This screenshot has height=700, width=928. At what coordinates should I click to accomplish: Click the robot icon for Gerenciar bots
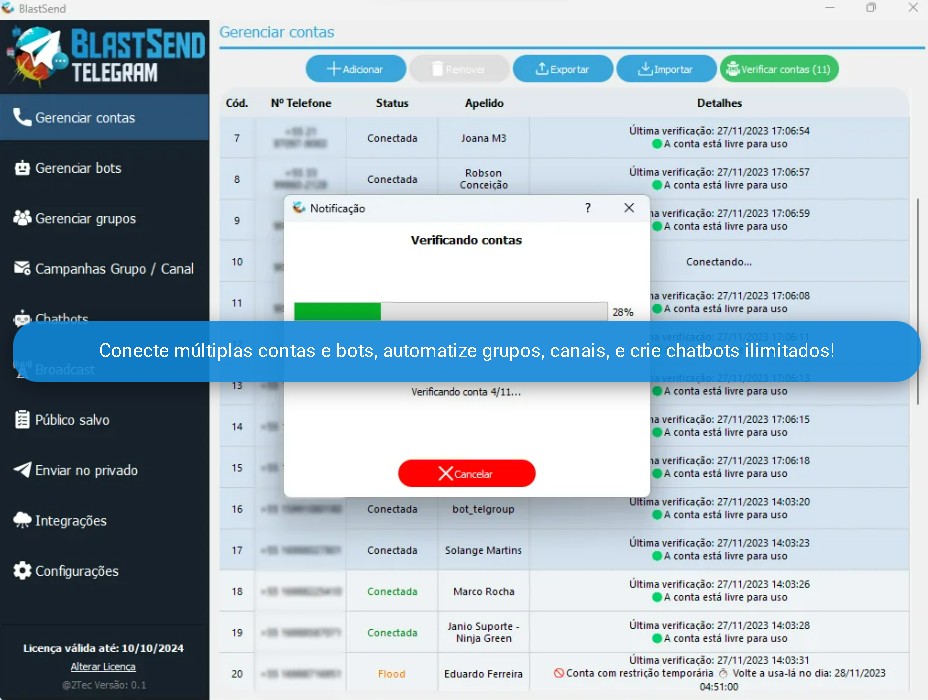coord(21,168)
